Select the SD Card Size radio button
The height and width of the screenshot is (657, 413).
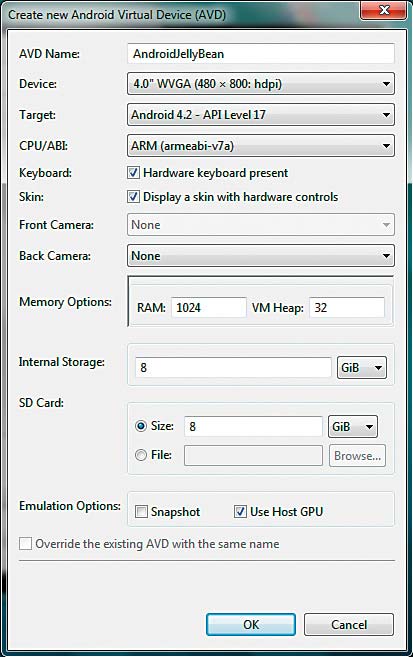pyautogui.click(x=141, y=426)
